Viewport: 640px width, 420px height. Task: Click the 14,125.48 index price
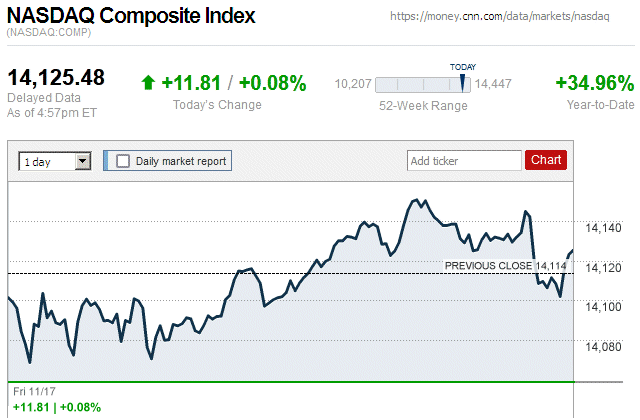[57, 77]
